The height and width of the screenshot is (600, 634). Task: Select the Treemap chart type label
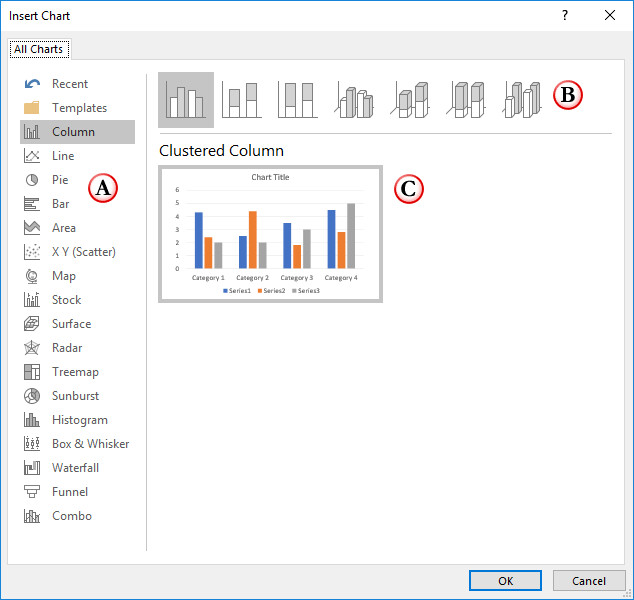75,372
